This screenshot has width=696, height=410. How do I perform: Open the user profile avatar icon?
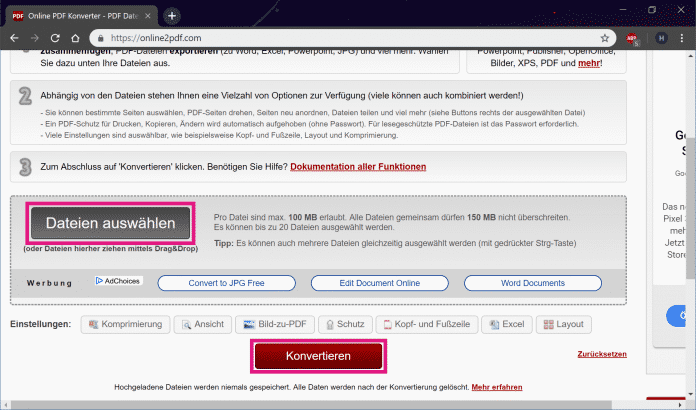click(660, 37)
